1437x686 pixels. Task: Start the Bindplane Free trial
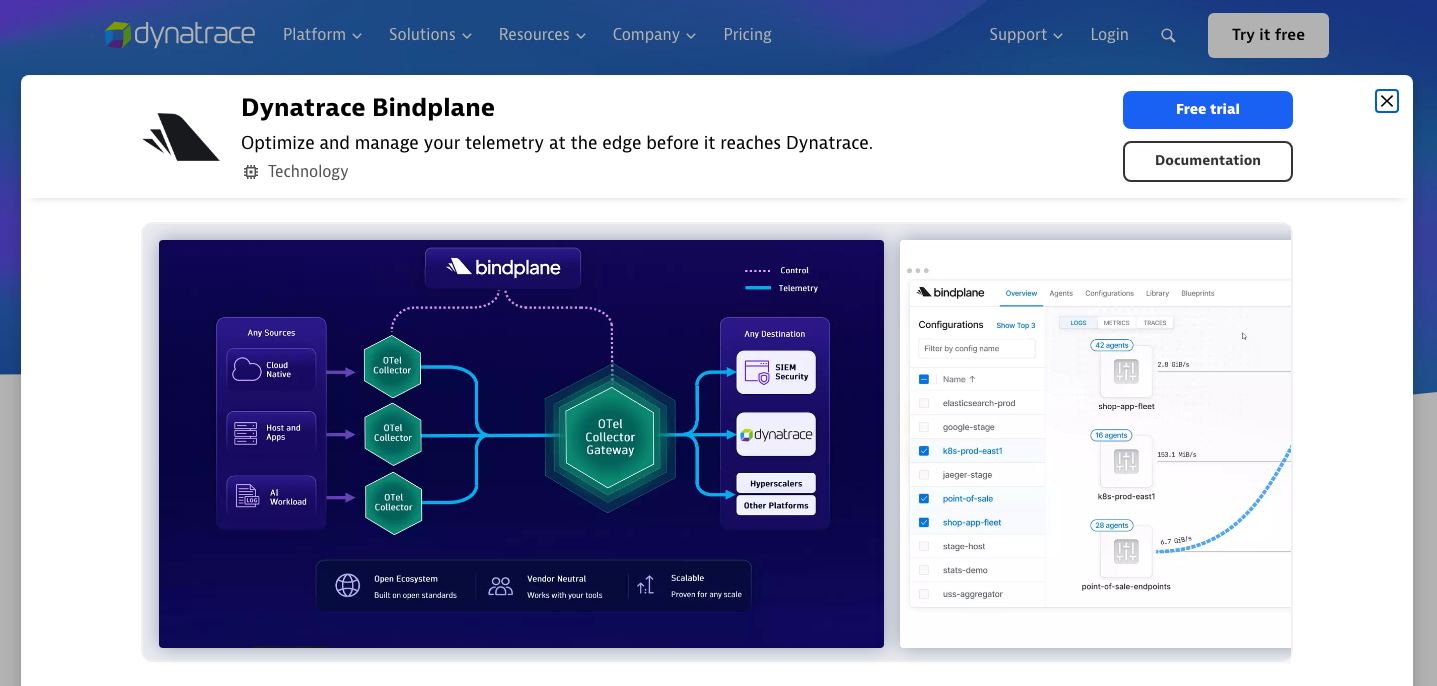pos(1208,110)
